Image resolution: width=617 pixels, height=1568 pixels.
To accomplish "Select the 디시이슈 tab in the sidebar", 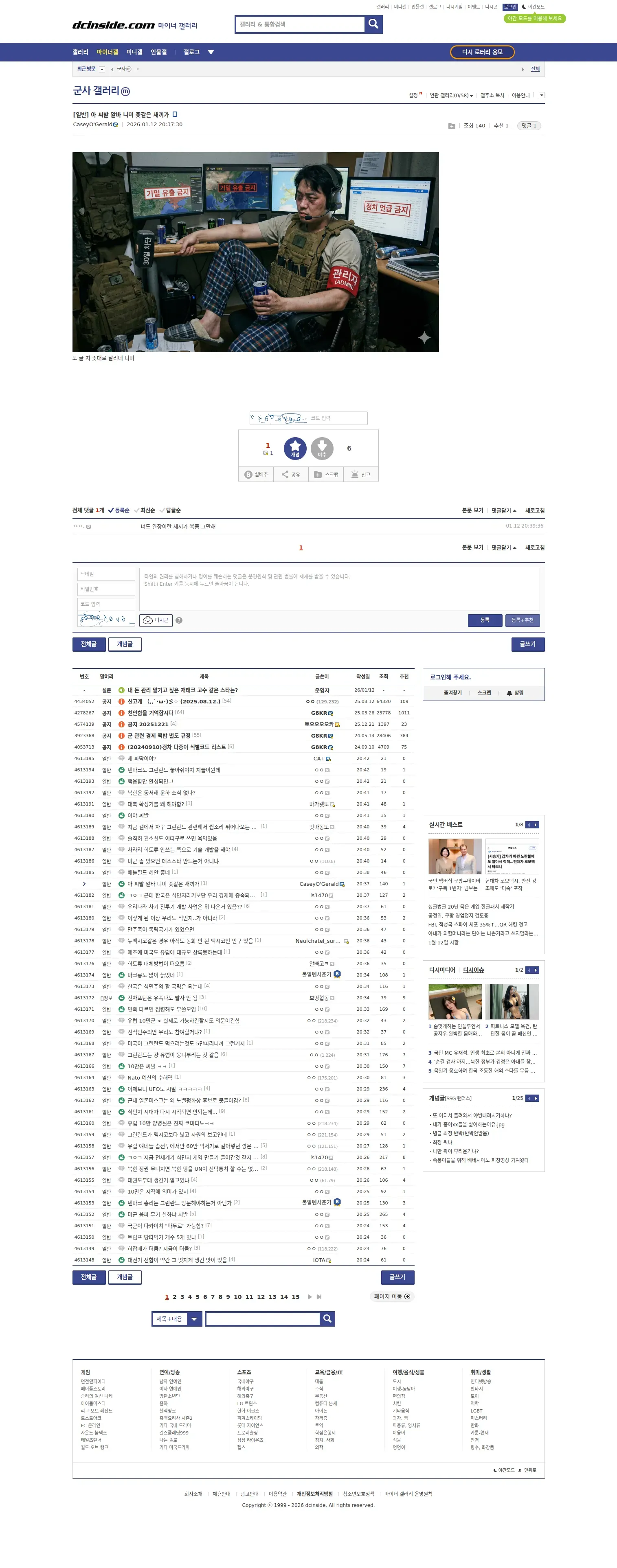I will 473,970.
